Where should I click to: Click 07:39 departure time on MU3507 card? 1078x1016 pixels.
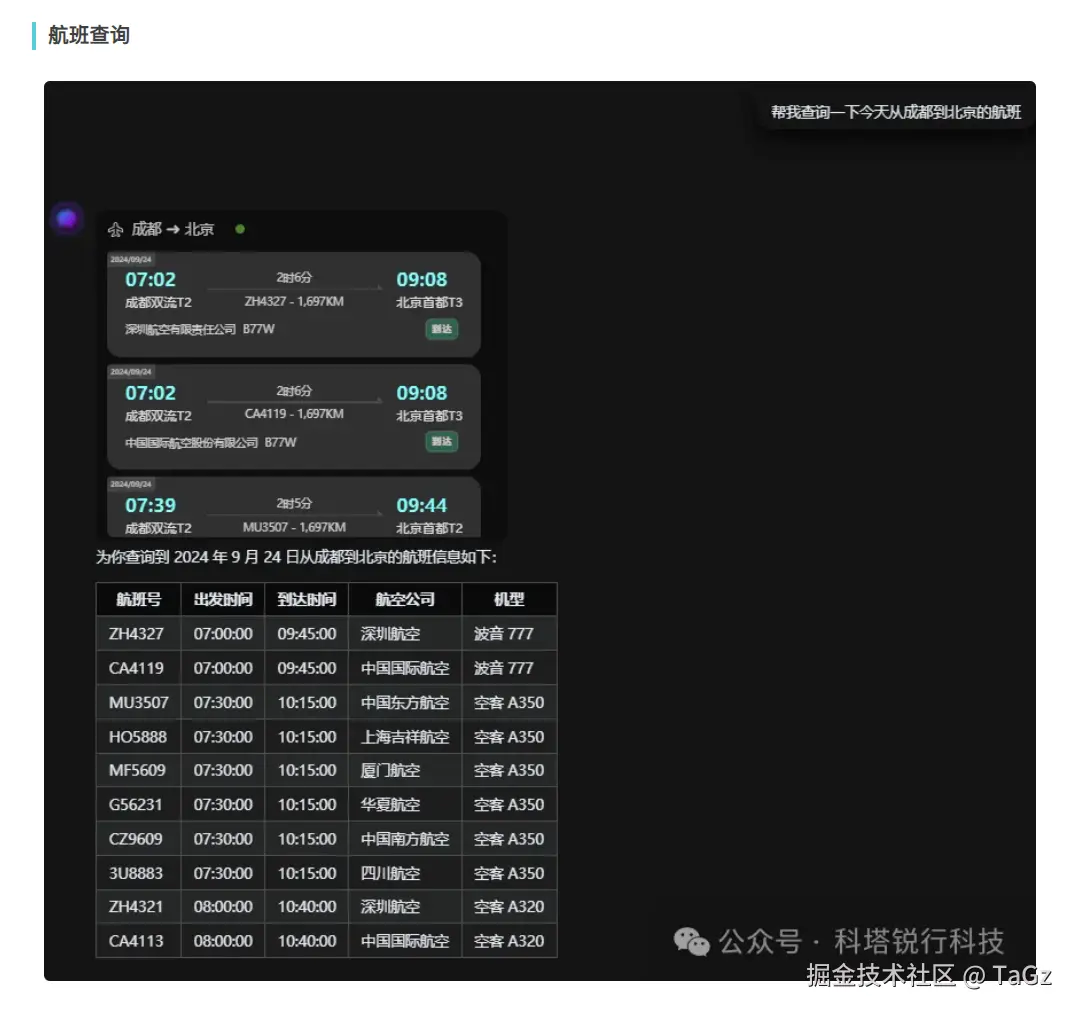(151, 505)
